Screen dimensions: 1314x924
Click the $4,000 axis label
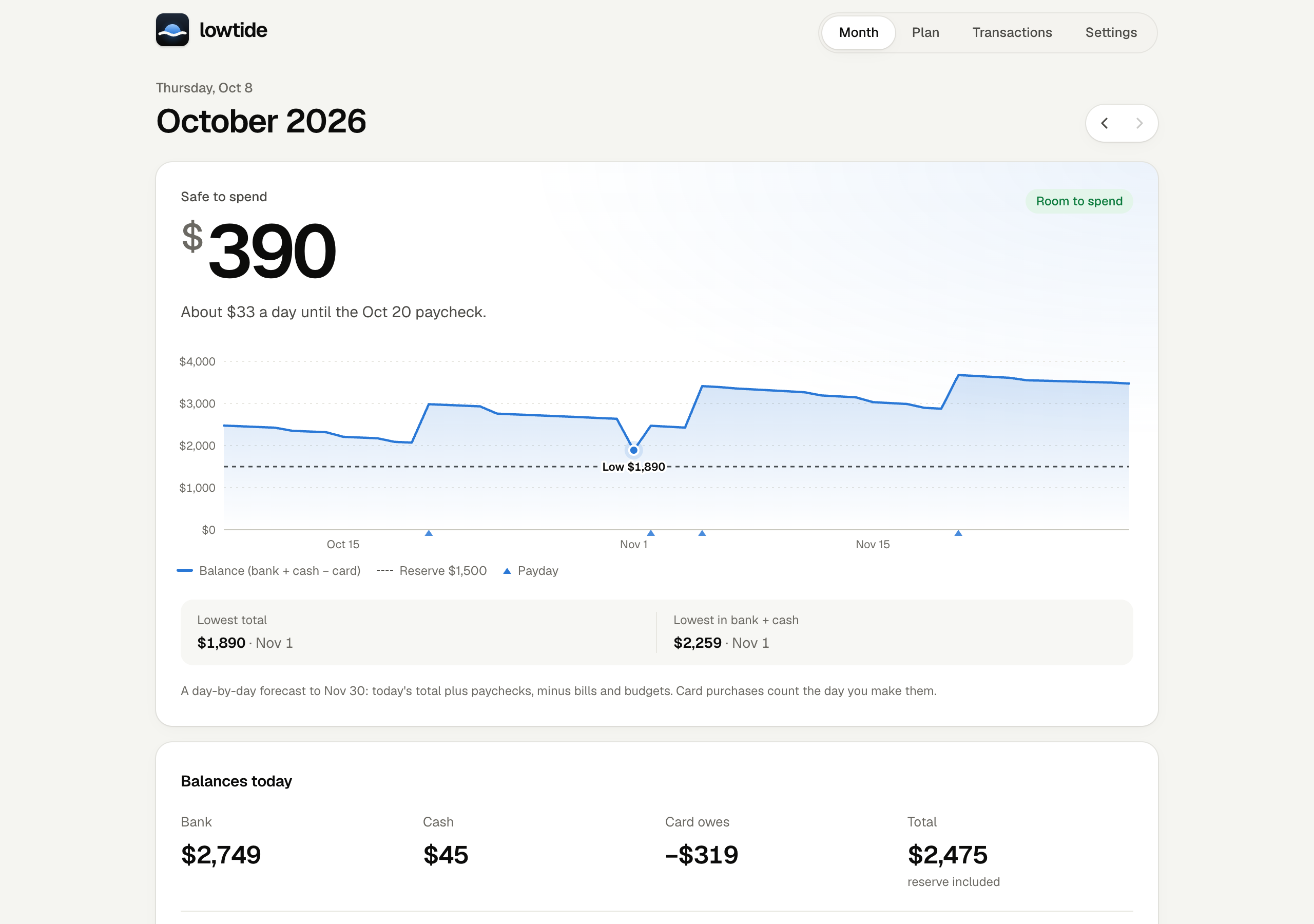[x=198, y=361]
